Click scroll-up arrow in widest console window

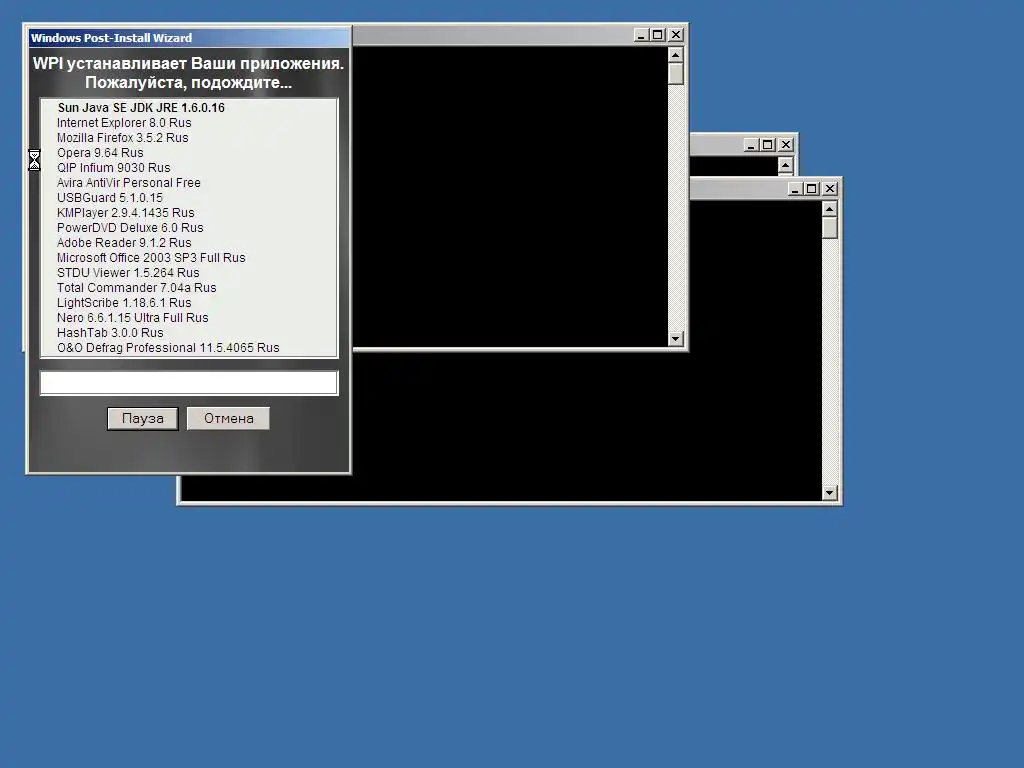[829, 209]
